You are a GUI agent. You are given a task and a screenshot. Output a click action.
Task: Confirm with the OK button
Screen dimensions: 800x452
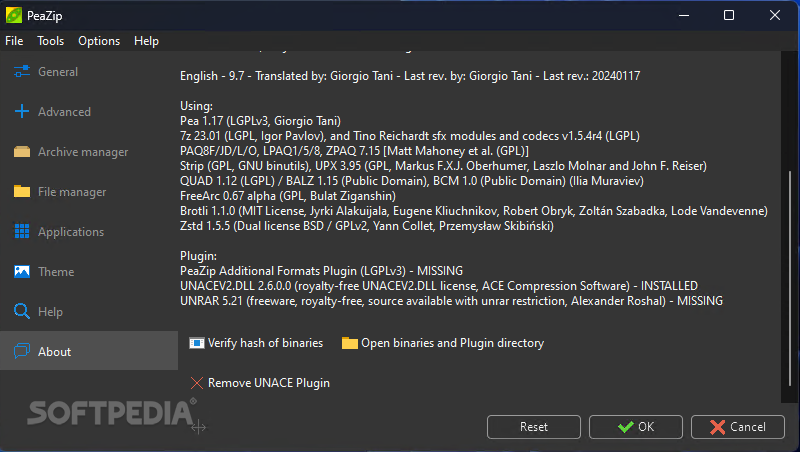[636, 426]
